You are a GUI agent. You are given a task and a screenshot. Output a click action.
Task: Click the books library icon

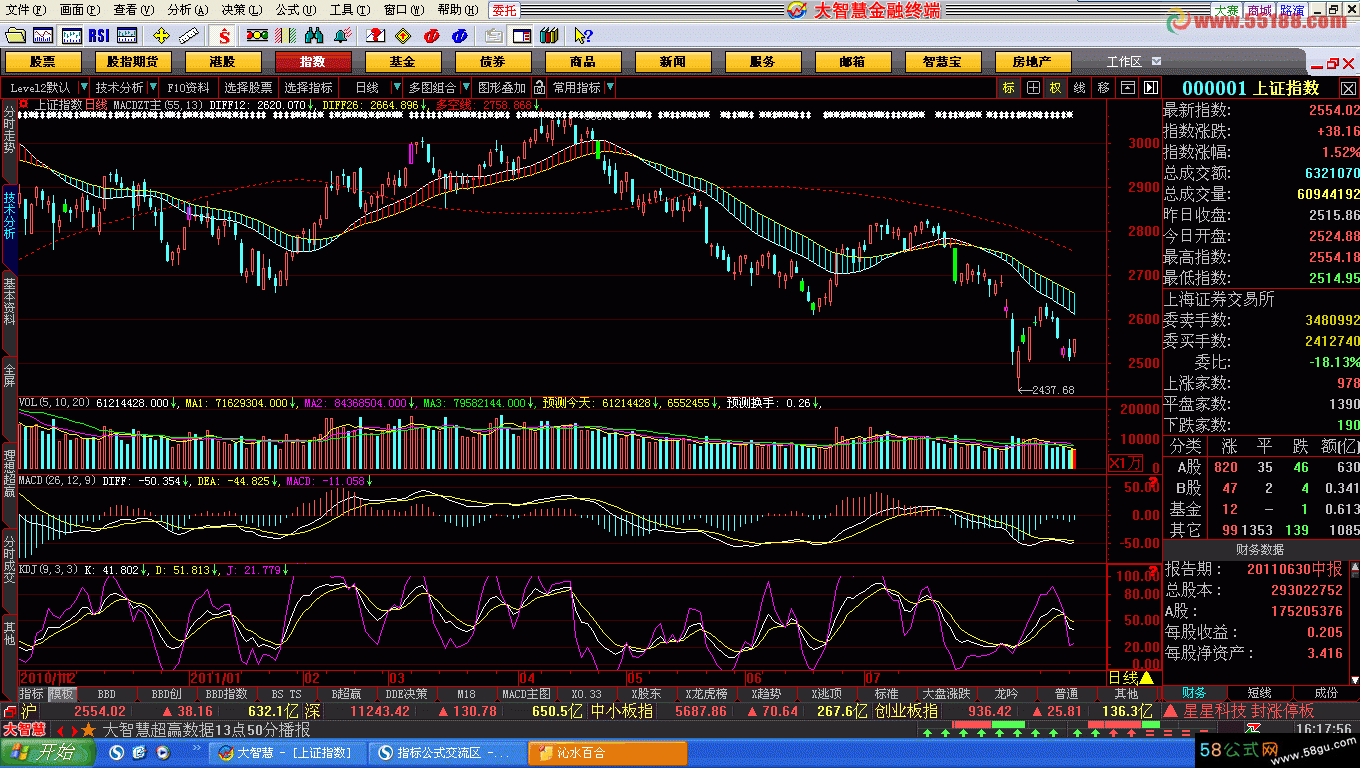[x=548, y=36]
